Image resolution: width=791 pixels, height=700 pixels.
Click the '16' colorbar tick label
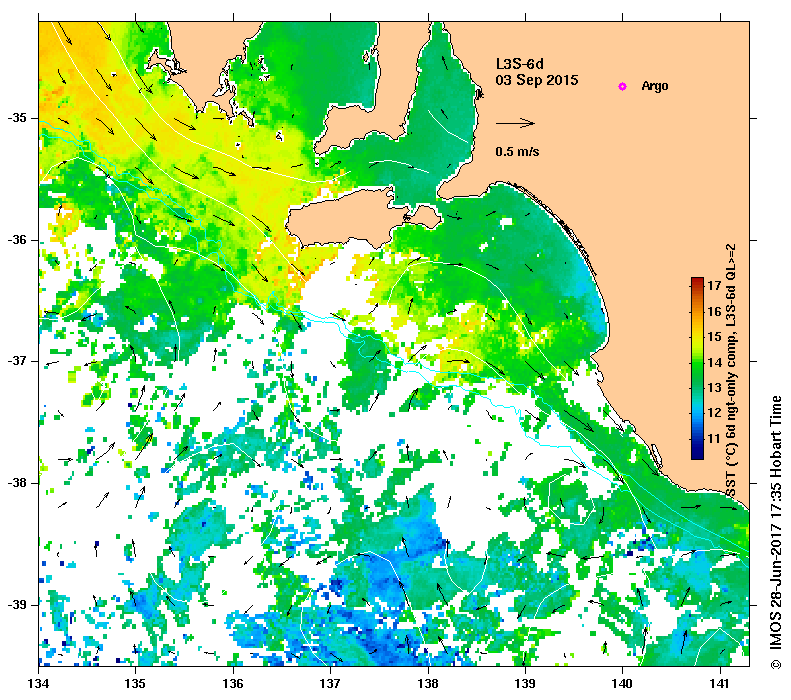[x=714, y=312]
